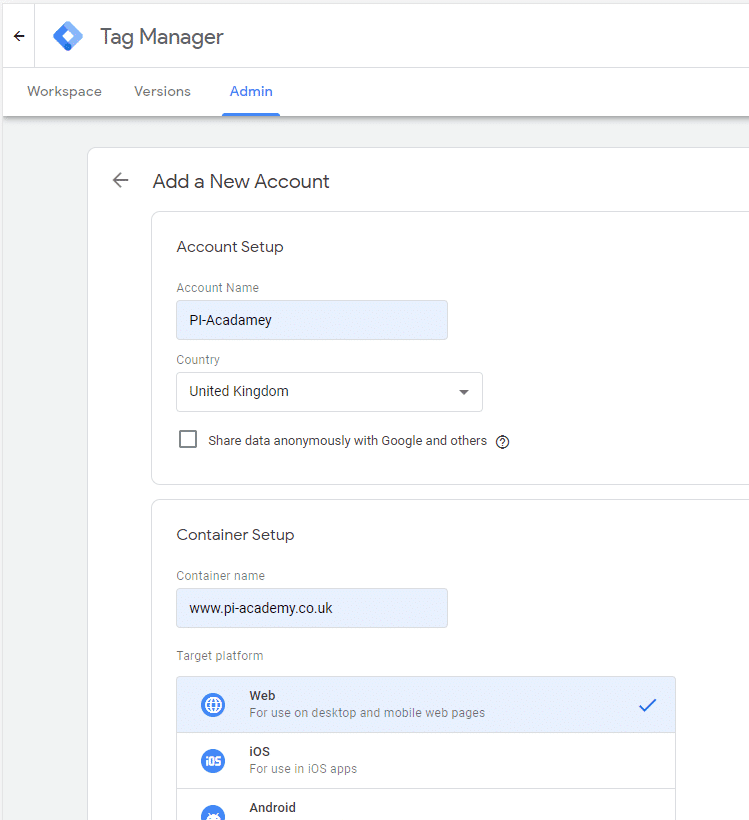Click the Tag Manager title text
The width and height of the screenshot is (749, 820).
162,37
